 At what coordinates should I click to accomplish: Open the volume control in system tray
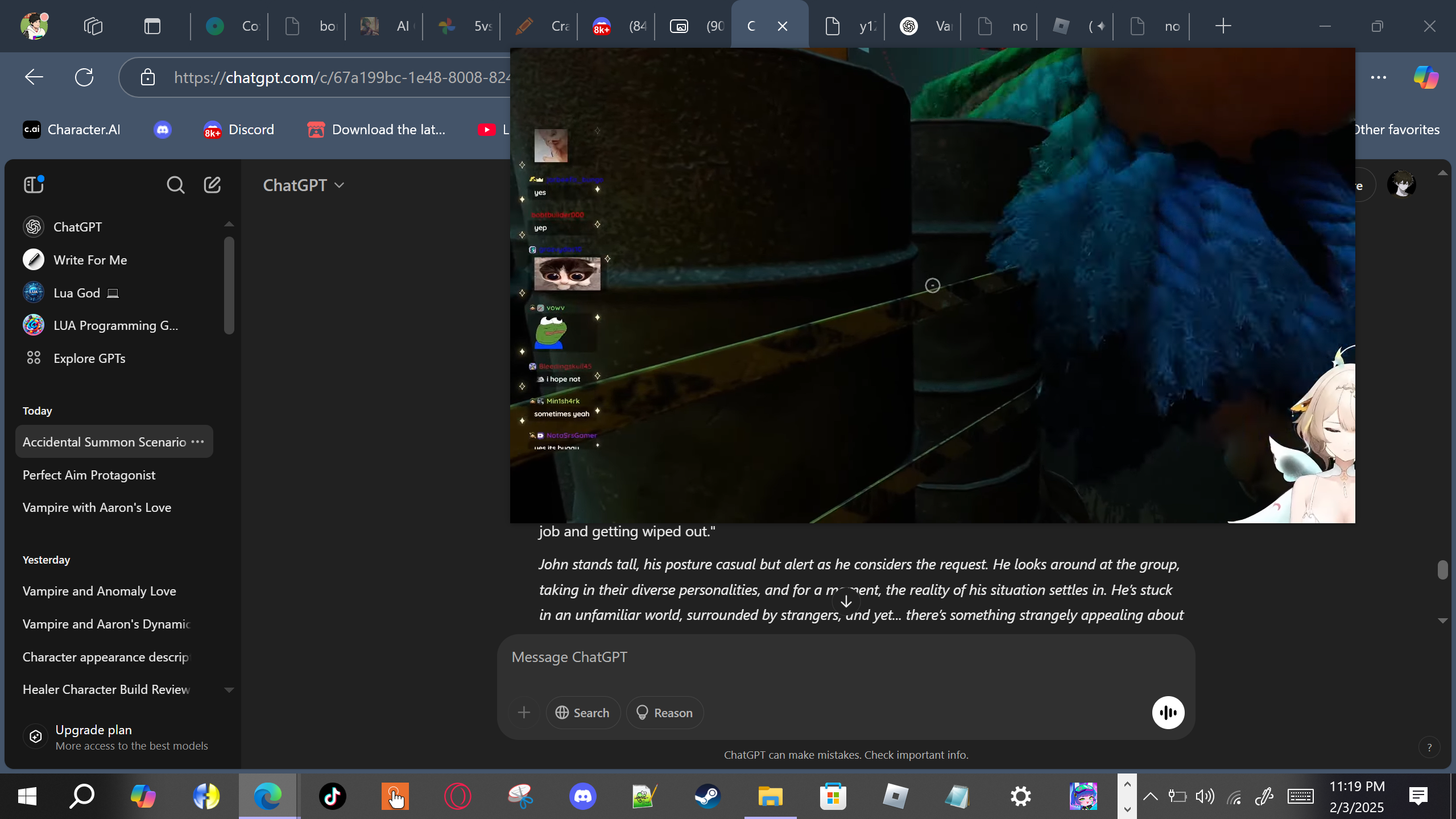tap(1205, 796)
